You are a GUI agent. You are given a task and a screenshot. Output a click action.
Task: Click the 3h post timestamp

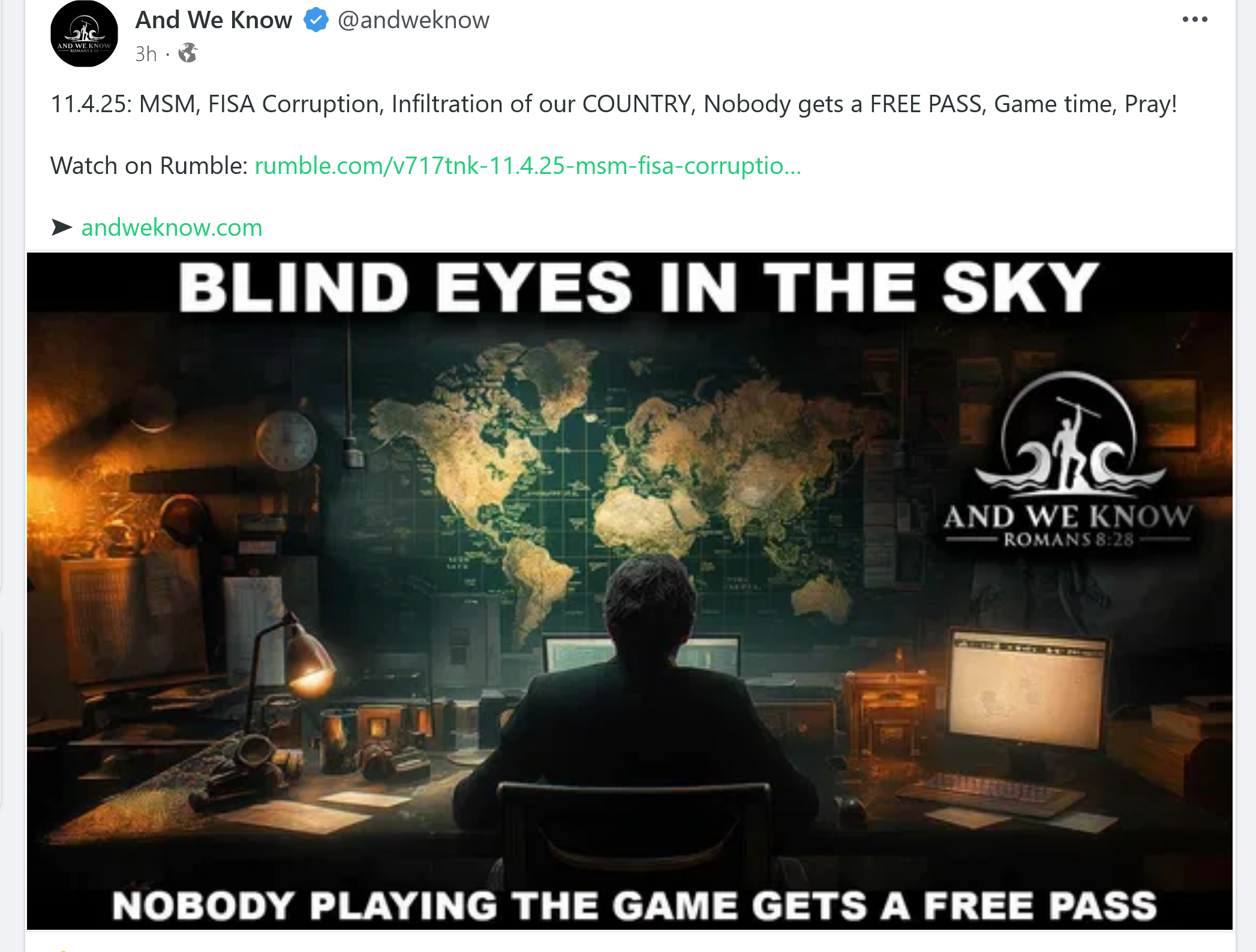pos(146,53)
